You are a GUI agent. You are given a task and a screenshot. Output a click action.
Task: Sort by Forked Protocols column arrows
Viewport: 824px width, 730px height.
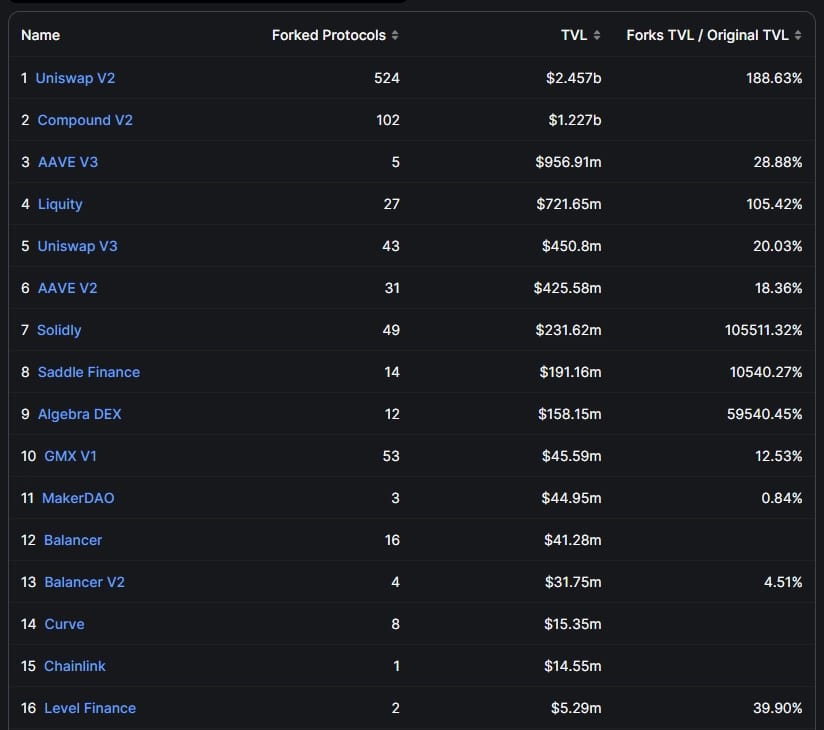click(x=395, y=35)
